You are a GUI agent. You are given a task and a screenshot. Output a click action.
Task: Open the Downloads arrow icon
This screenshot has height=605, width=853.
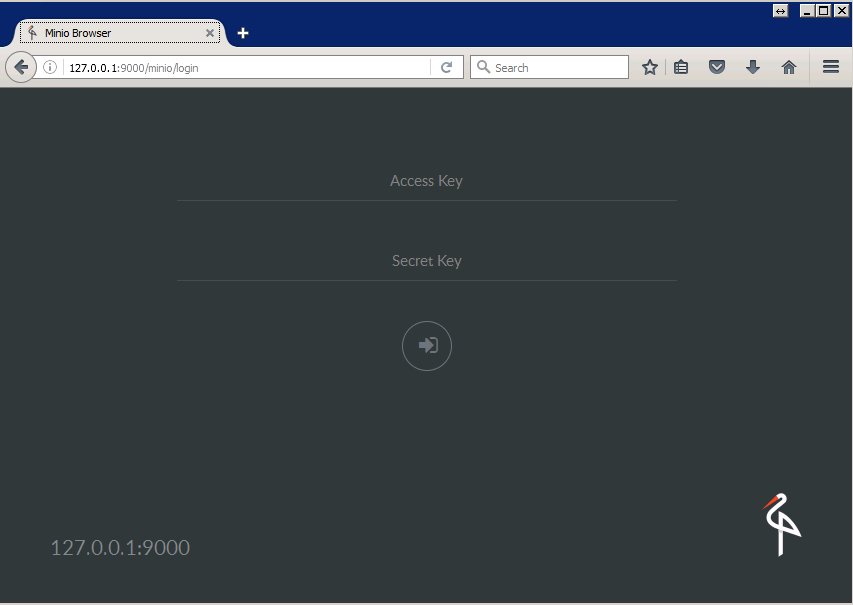[752, 67]
